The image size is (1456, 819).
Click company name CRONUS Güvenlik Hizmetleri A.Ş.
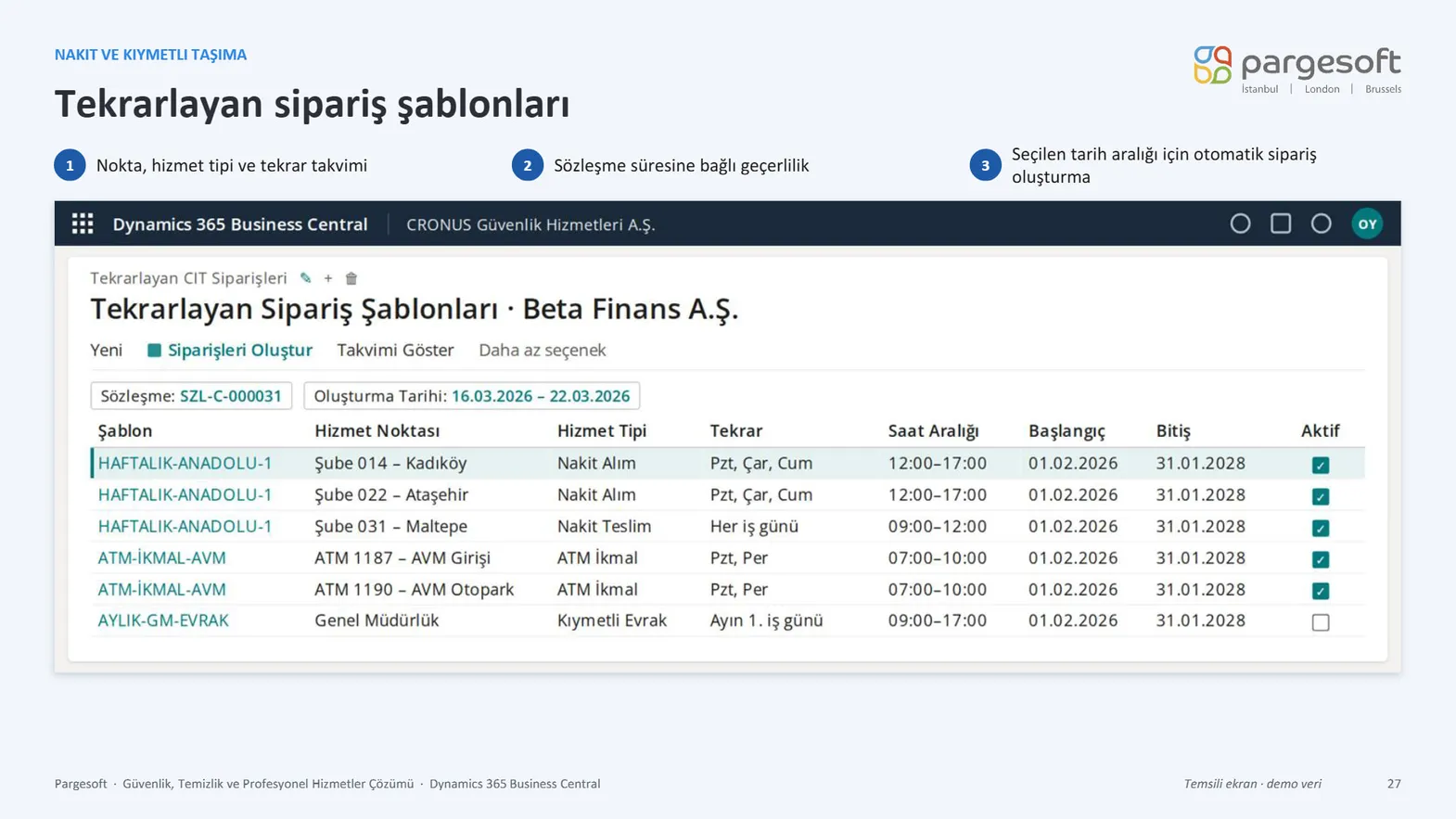point(530,224)
